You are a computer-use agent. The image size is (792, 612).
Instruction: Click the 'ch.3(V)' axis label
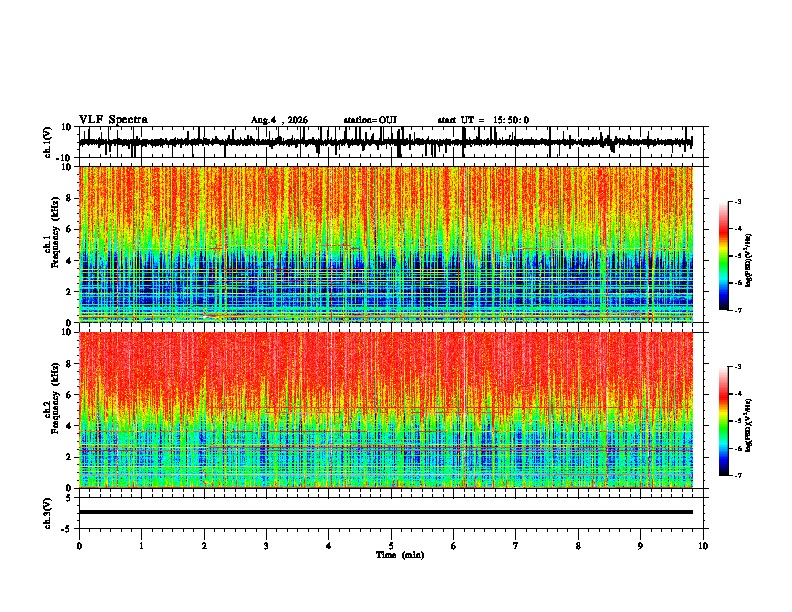coord(47,514)
